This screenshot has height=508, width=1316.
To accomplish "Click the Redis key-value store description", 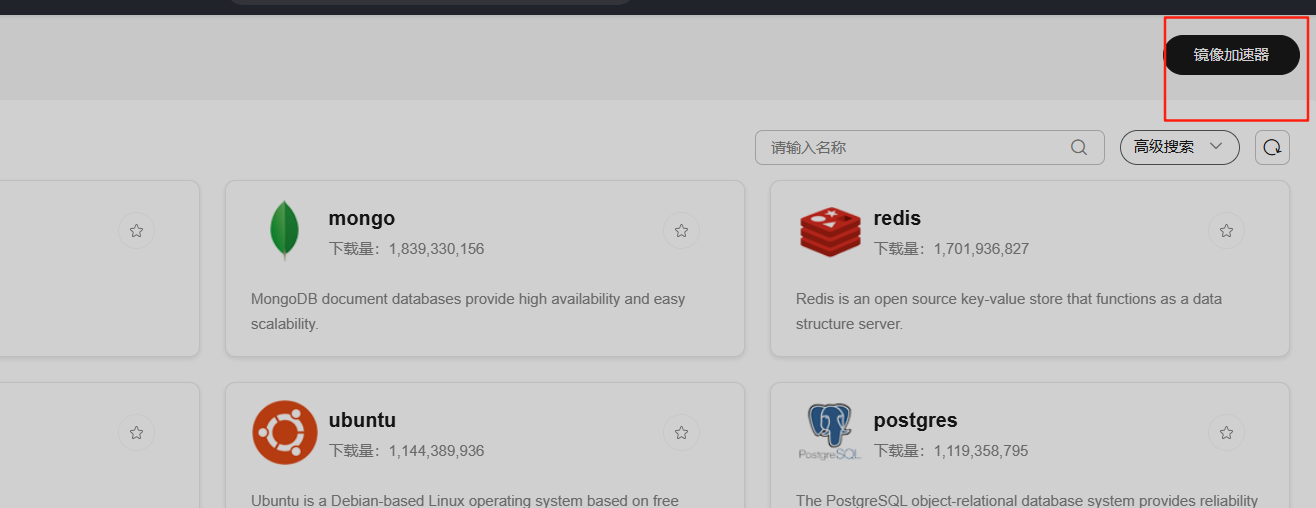I will (1009, 311).
